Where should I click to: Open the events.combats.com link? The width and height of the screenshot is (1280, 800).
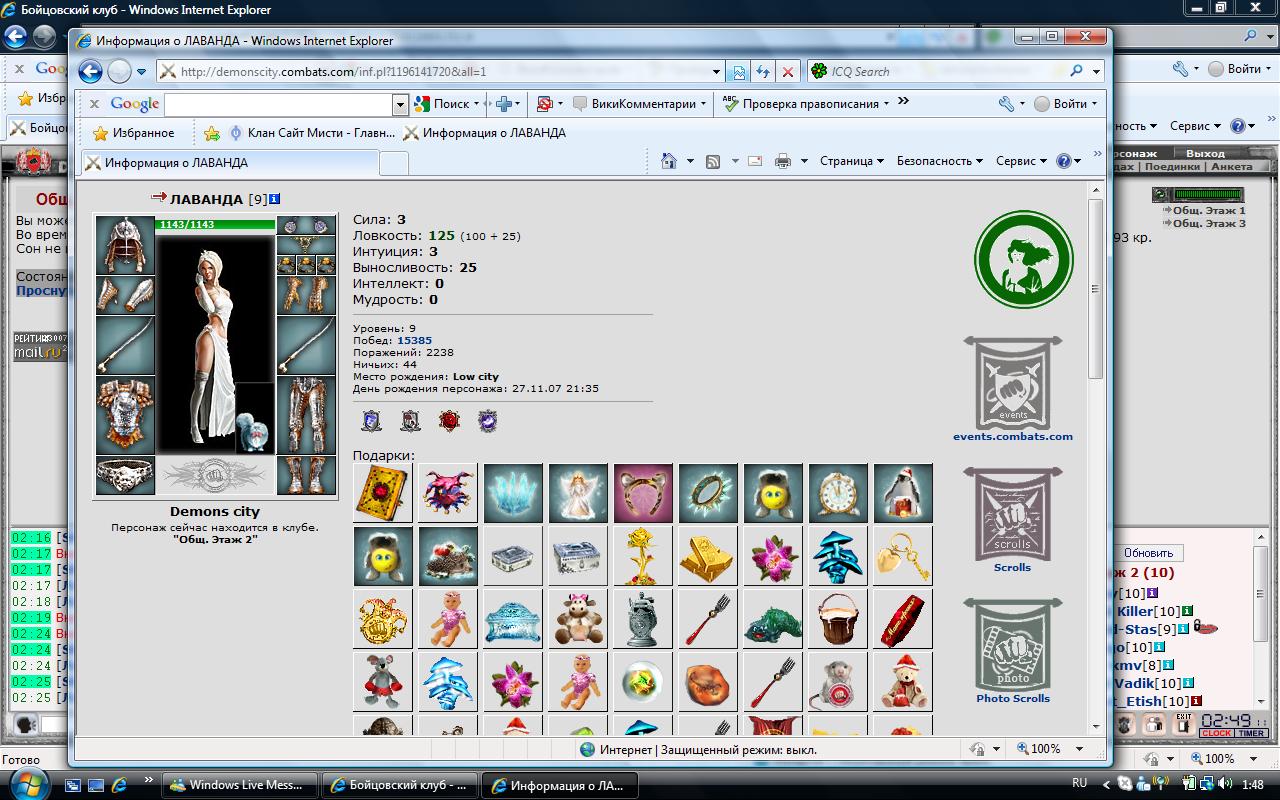click(1012, 436)
